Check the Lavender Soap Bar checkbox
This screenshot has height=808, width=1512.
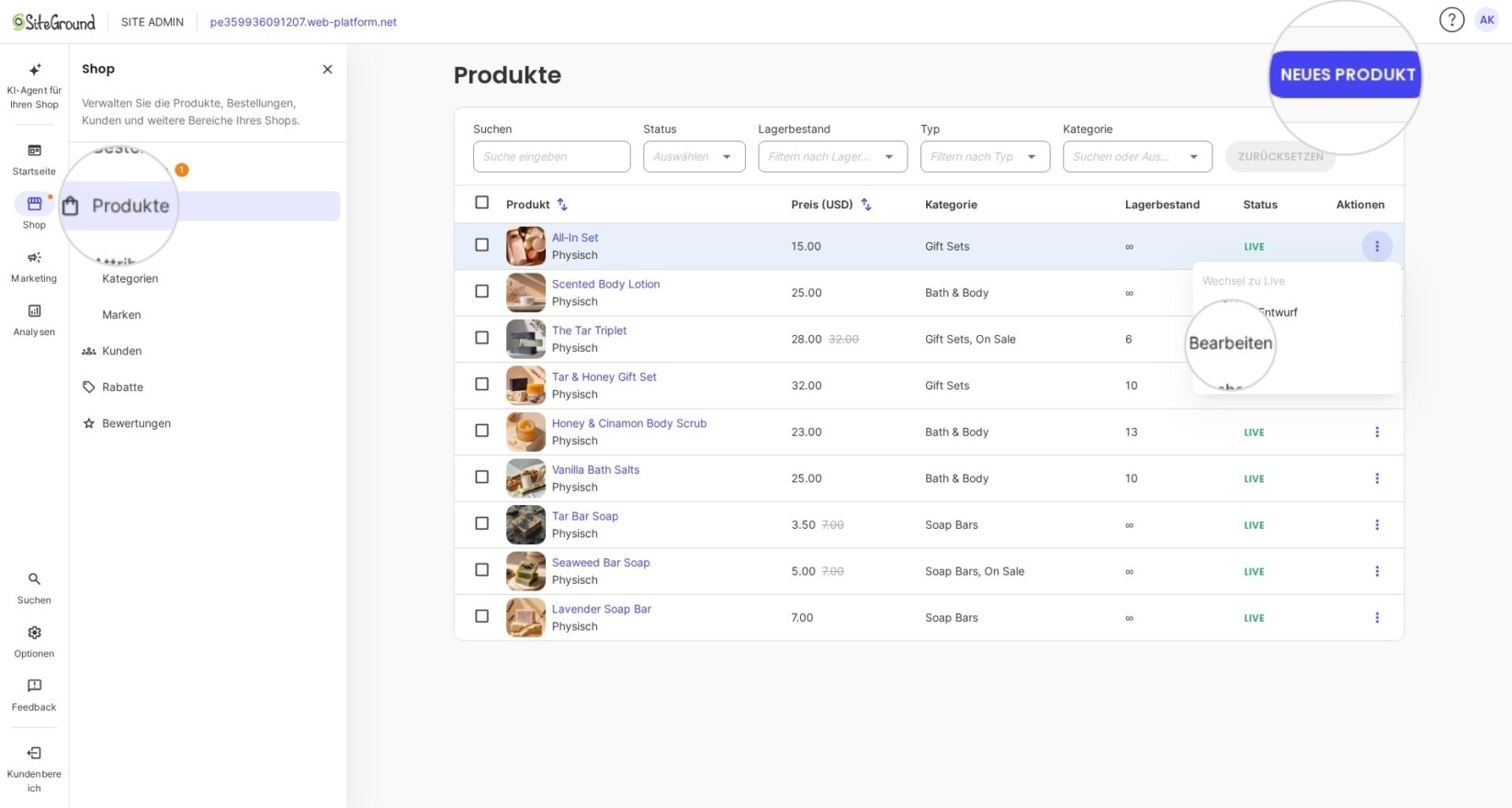pyautogui.click(x=481, y=616)
